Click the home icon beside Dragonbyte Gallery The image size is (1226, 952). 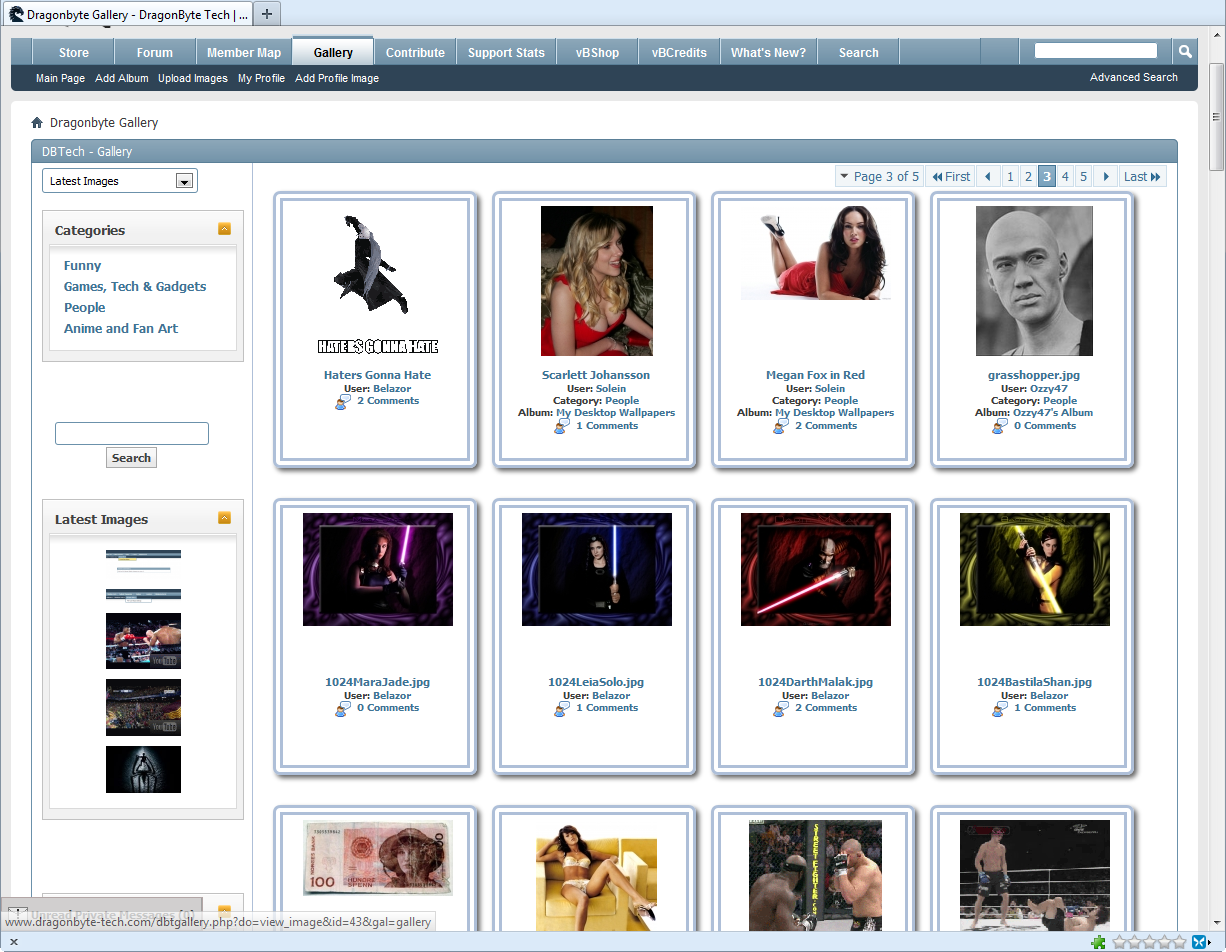click(x=37, y=123)
